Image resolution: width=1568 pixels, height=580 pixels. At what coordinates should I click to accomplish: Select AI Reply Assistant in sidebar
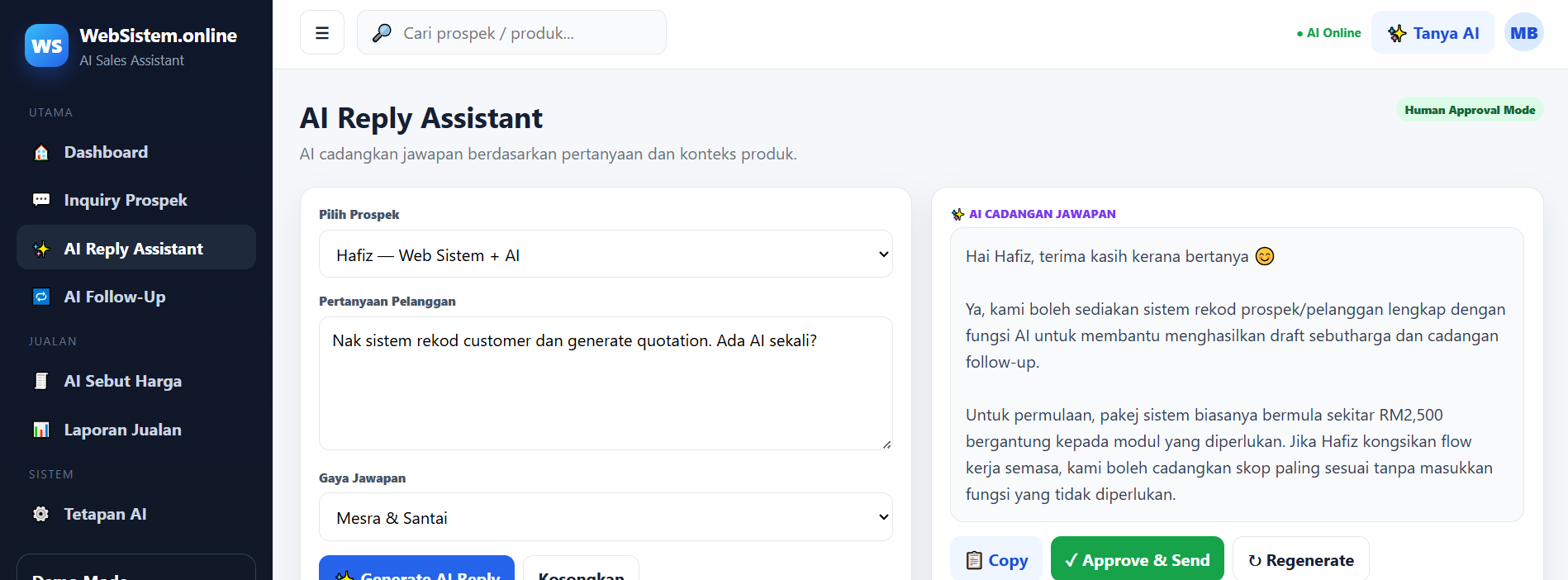pos(136,248)
